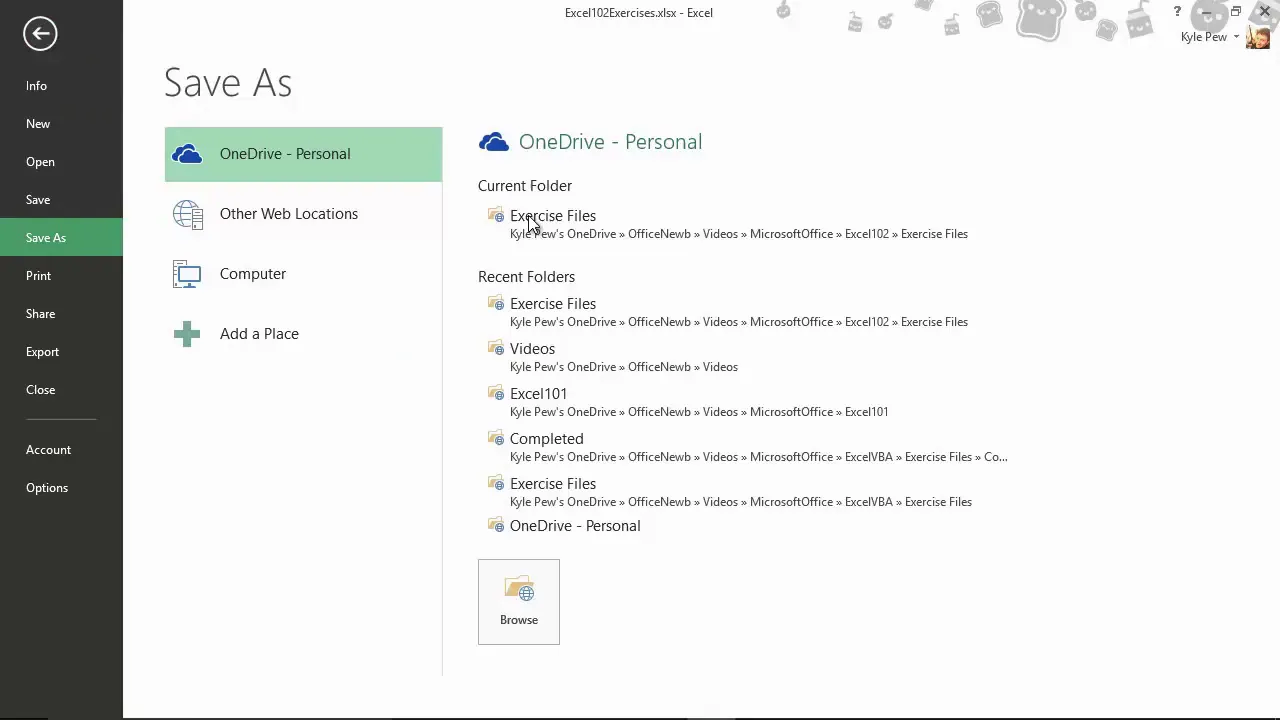Viewport: 1280px width, 720px height.
Task: Click the OneDrive cloud icon in places list
Action: pyautogui.click(x=187, y=154)
